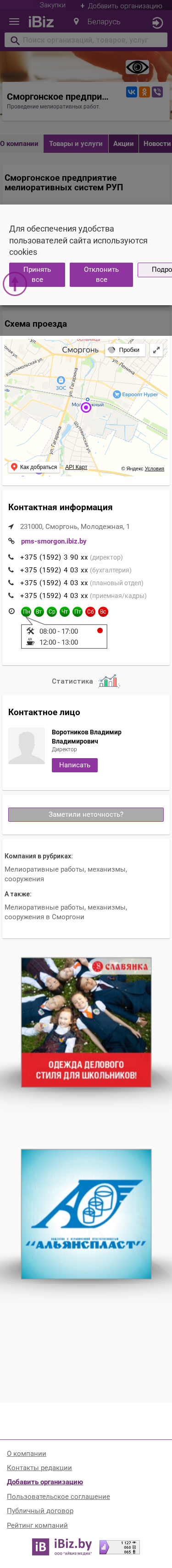Screen dimensions: 172x1568
Task: Open the statistics chart icon
Action: pyautogui.click(x=109, y=681)
